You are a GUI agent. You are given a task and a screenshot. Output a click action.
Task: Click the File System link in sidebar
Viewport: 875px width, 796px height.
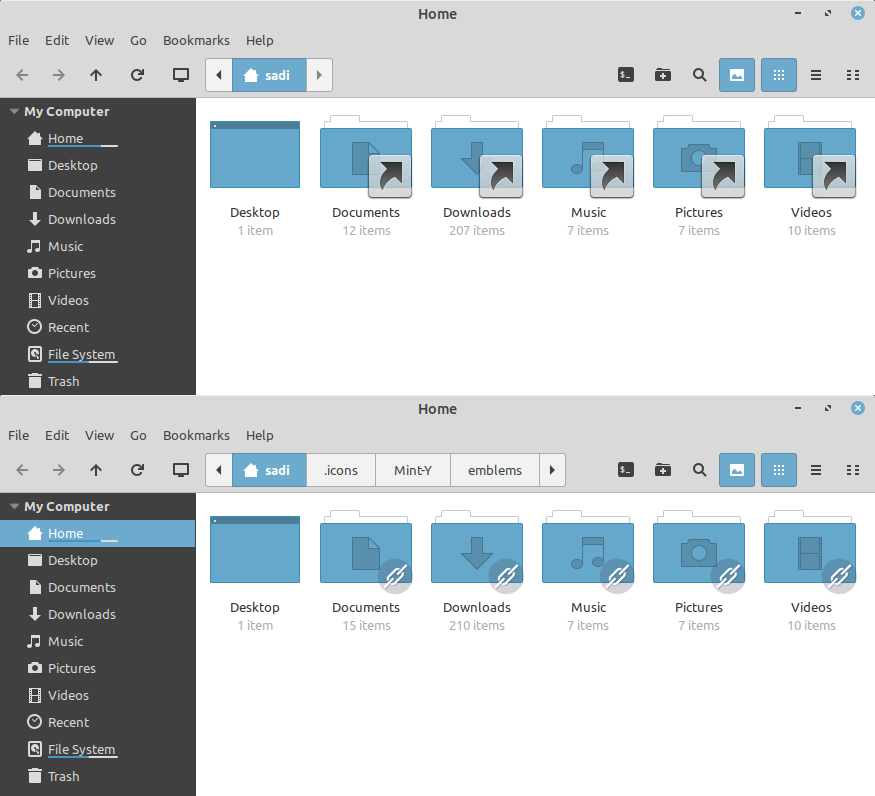[x=81, y=354]
